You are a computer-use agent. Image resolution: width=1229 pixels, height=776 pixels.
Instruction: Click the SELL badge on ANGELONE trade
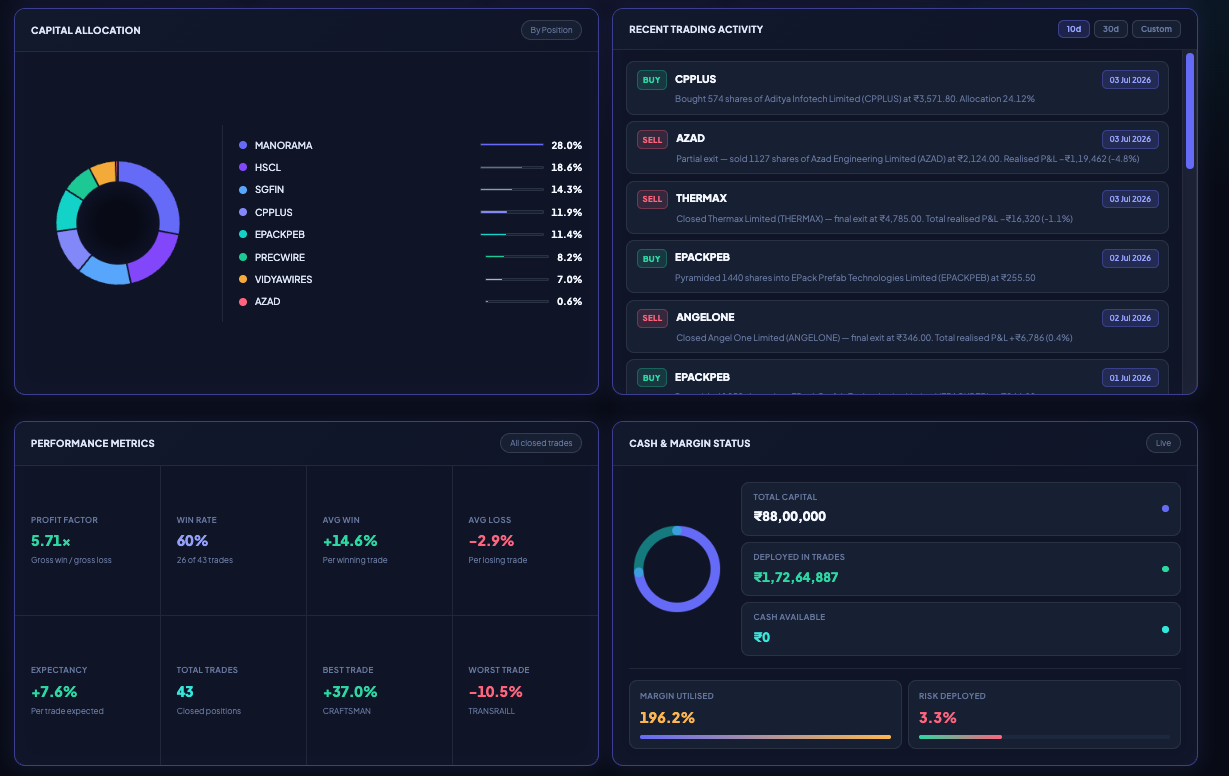(652, 318)
